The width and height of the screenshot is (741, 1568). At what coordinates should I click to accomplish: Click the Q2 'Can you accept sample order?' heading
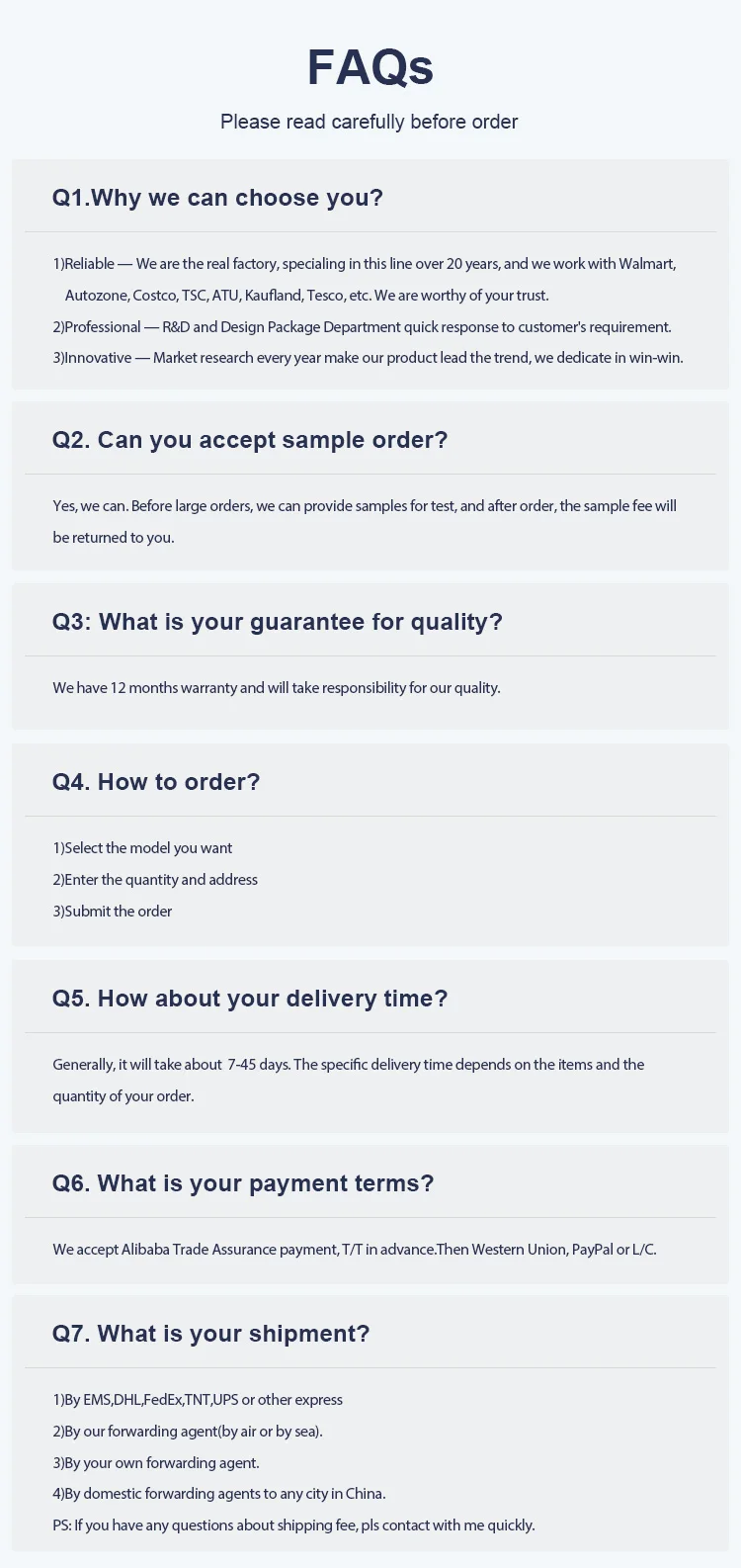pos(250,440)
